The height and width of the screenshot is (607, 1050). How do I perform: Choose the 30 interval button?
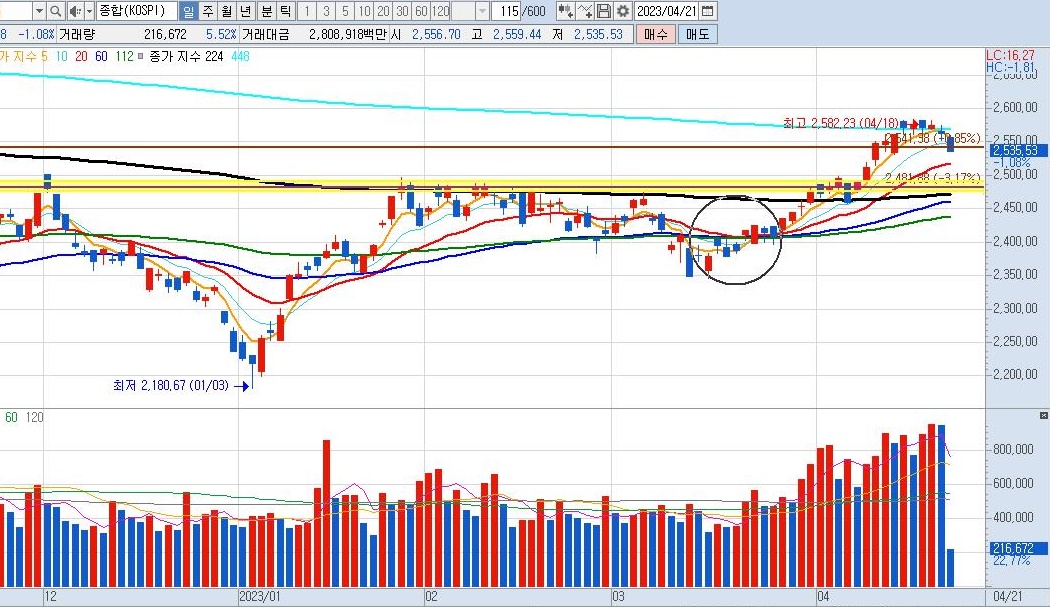coord(402,11)
